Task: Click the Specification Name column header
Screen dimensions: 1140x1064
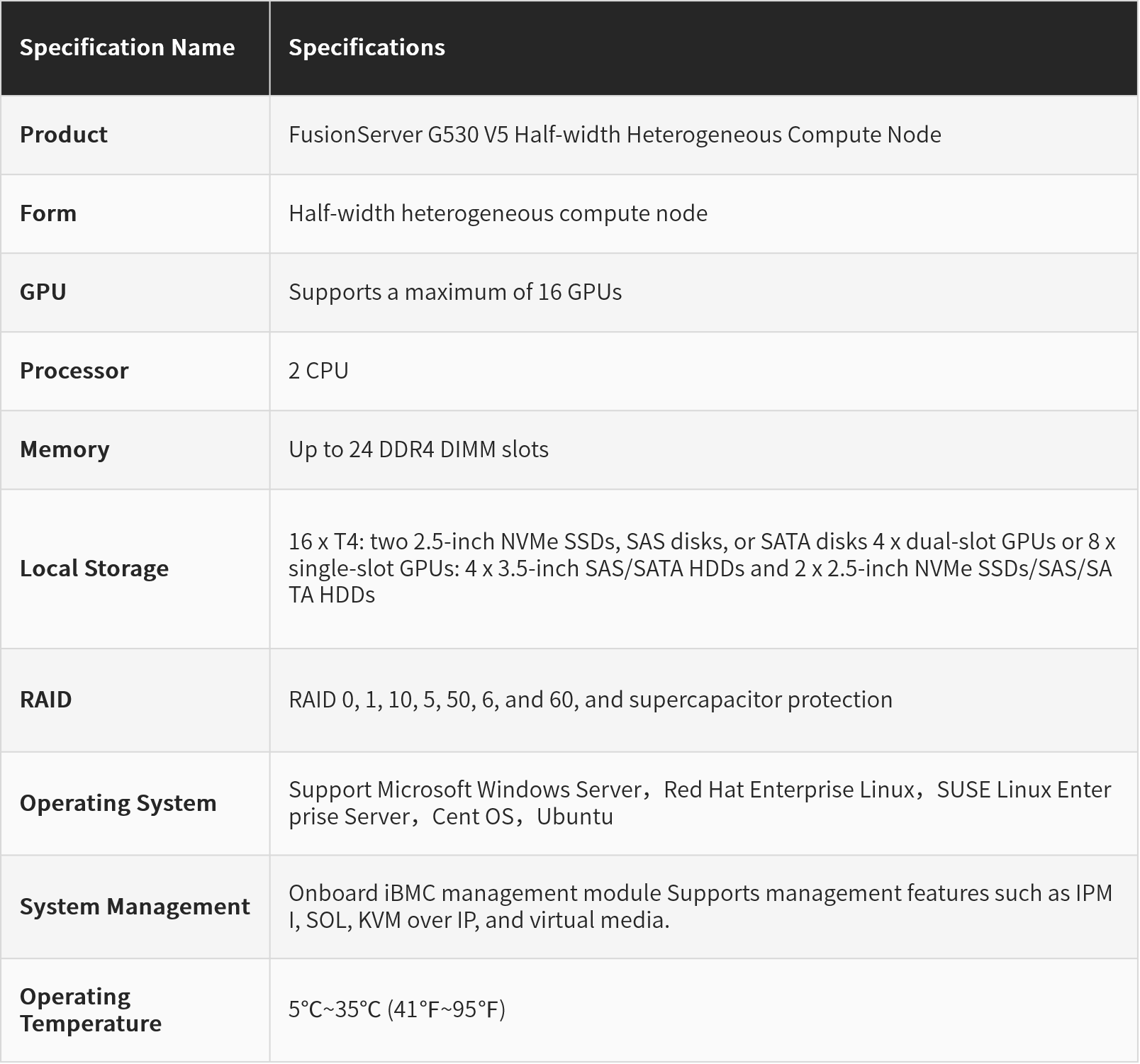Action: (x=127, y=47)
